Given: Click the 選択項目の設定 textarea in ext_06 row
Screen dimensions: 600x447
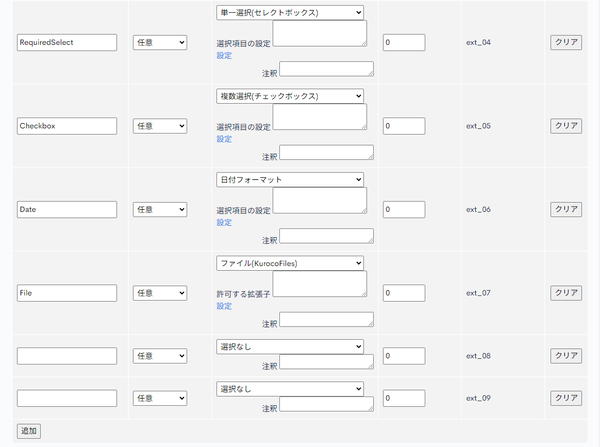Looking at the screenshot, I should coord(320,201).
